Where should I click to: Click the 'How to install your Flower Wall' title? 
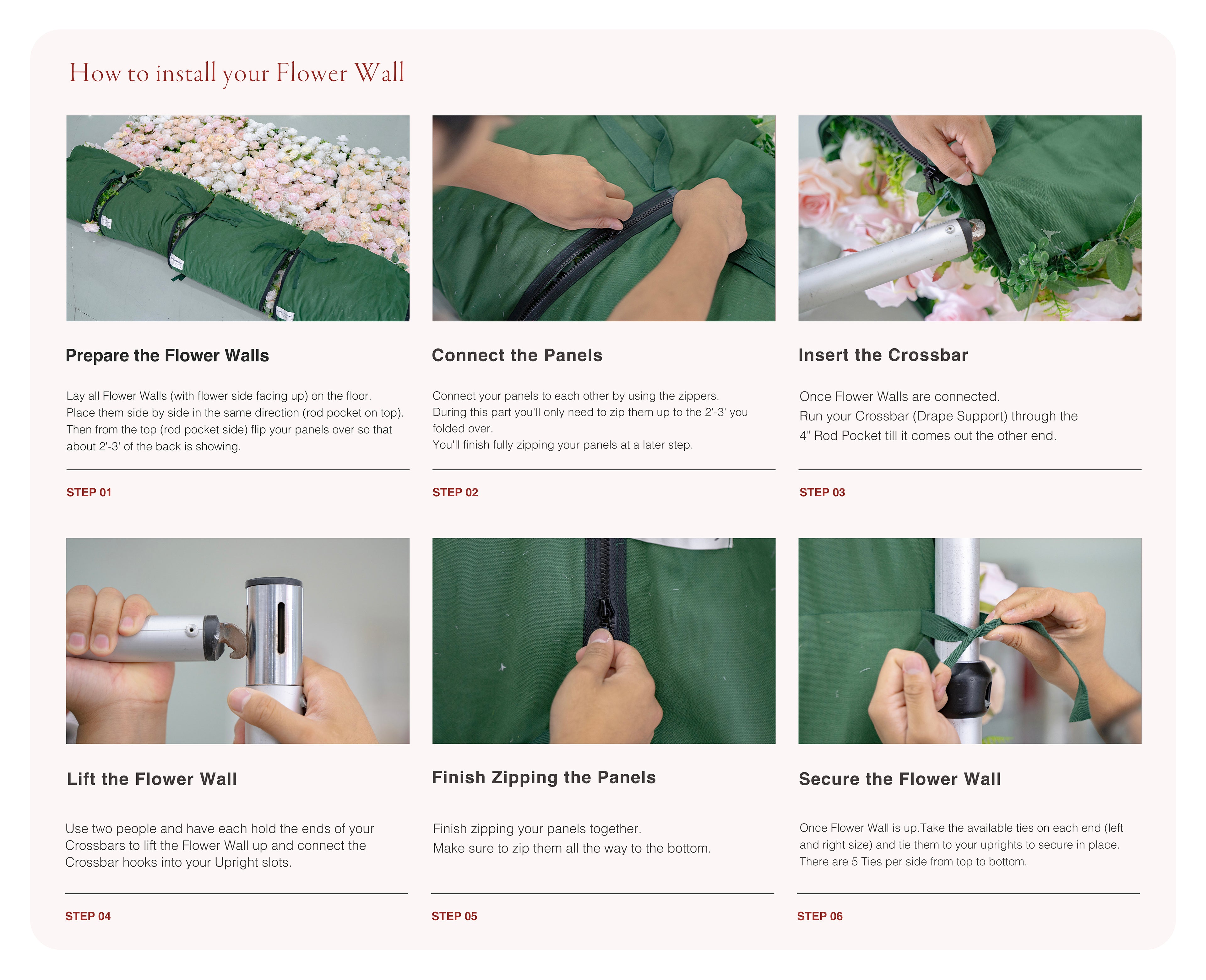(x=236, y=73)
